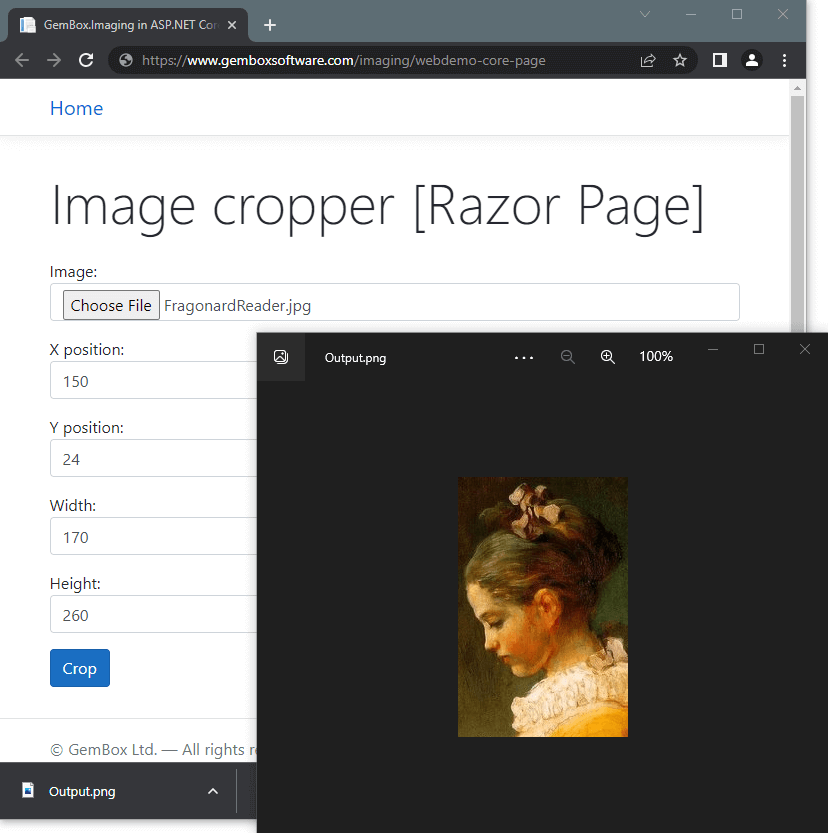
Task: Expand the tab search chevron
Action: [645, 14]
